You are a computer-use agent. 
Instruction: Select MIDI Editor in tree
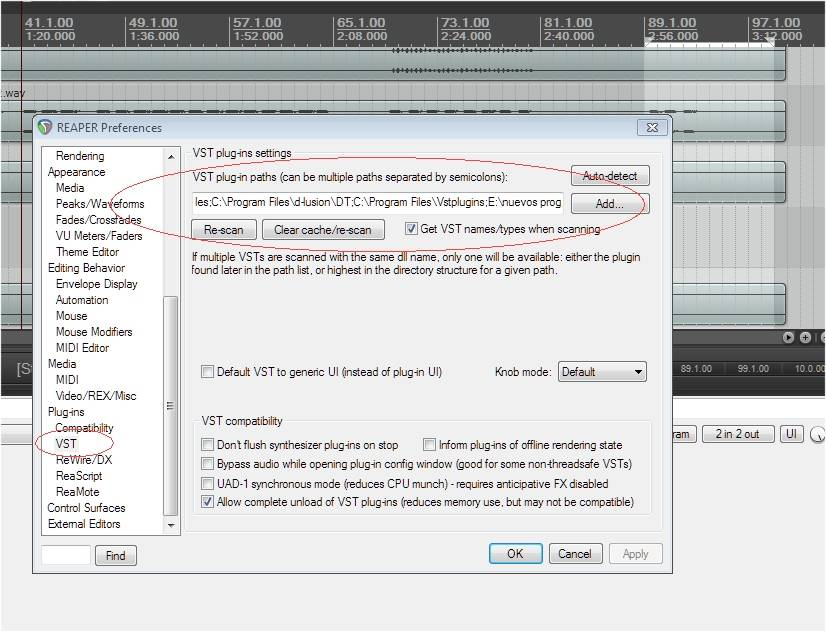[x=83, y=348]
